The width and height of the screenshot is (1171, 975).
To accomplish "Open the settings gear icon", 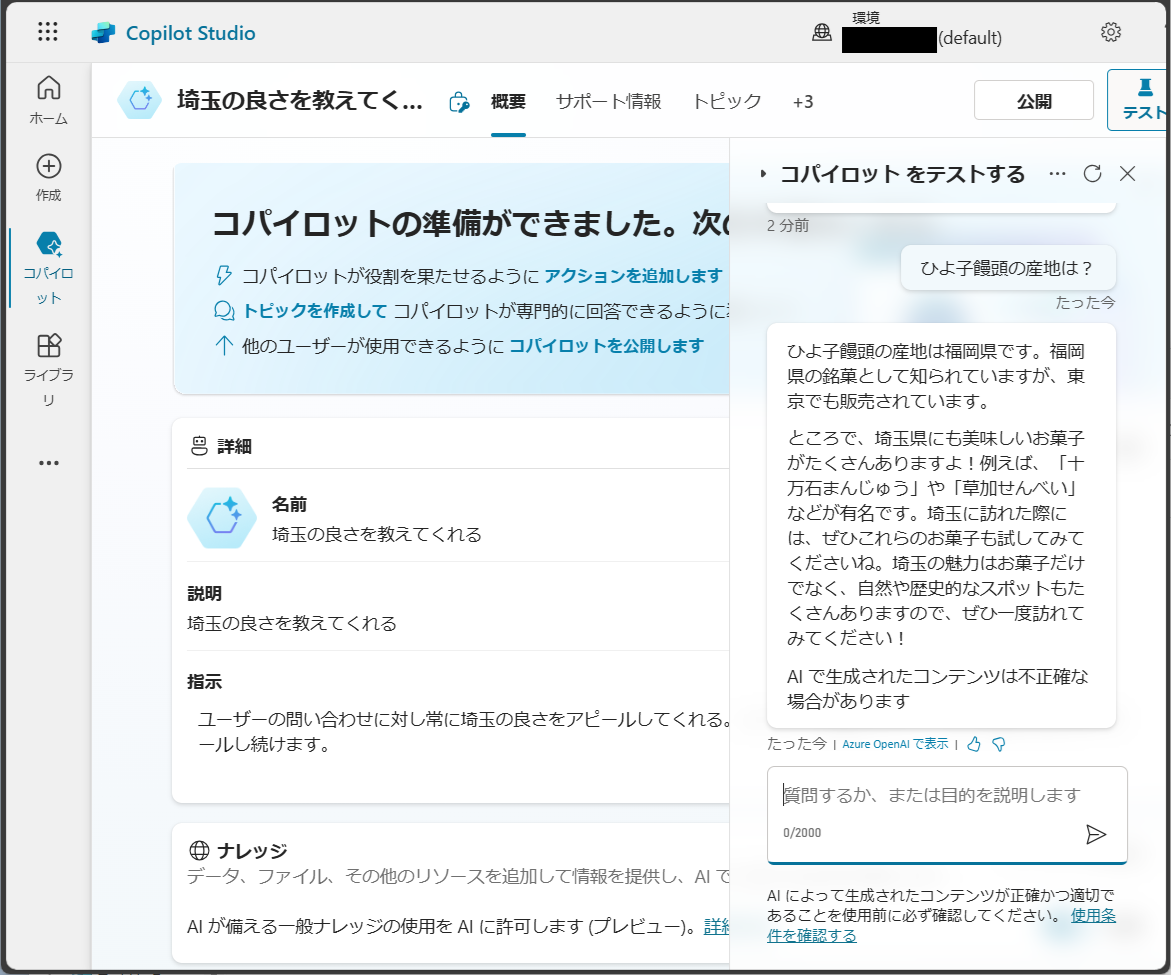I will (1111, 32).
